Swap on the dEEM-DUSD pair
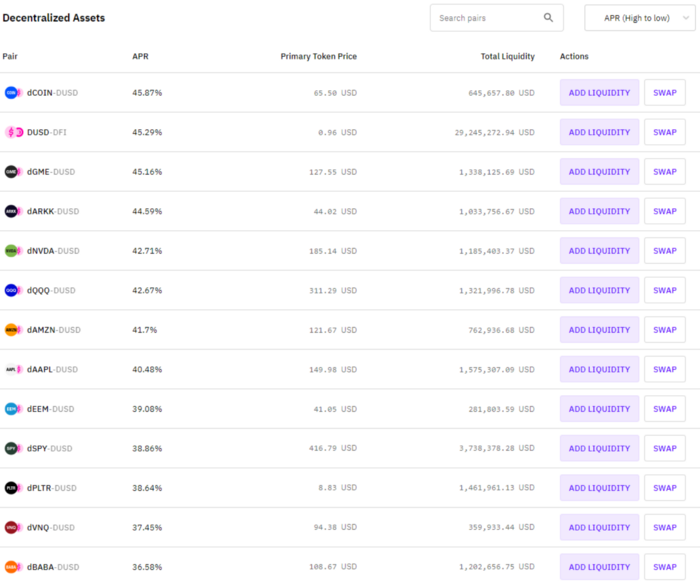Image resolution: width=700 pixels, height=581 pixels. point(665,409)
